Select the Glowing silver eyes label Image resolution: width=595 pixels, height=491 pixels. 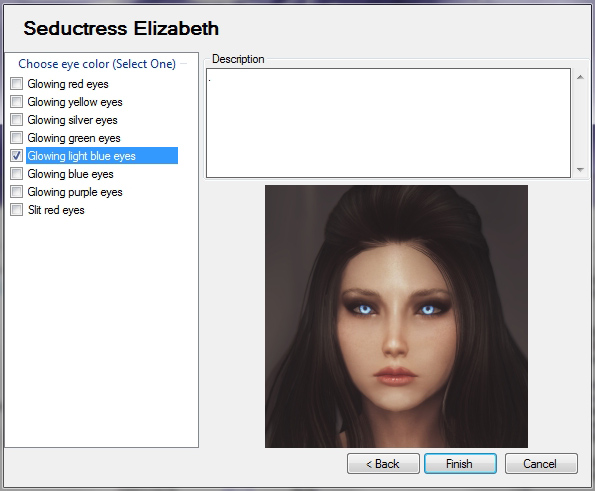point(72,120)
